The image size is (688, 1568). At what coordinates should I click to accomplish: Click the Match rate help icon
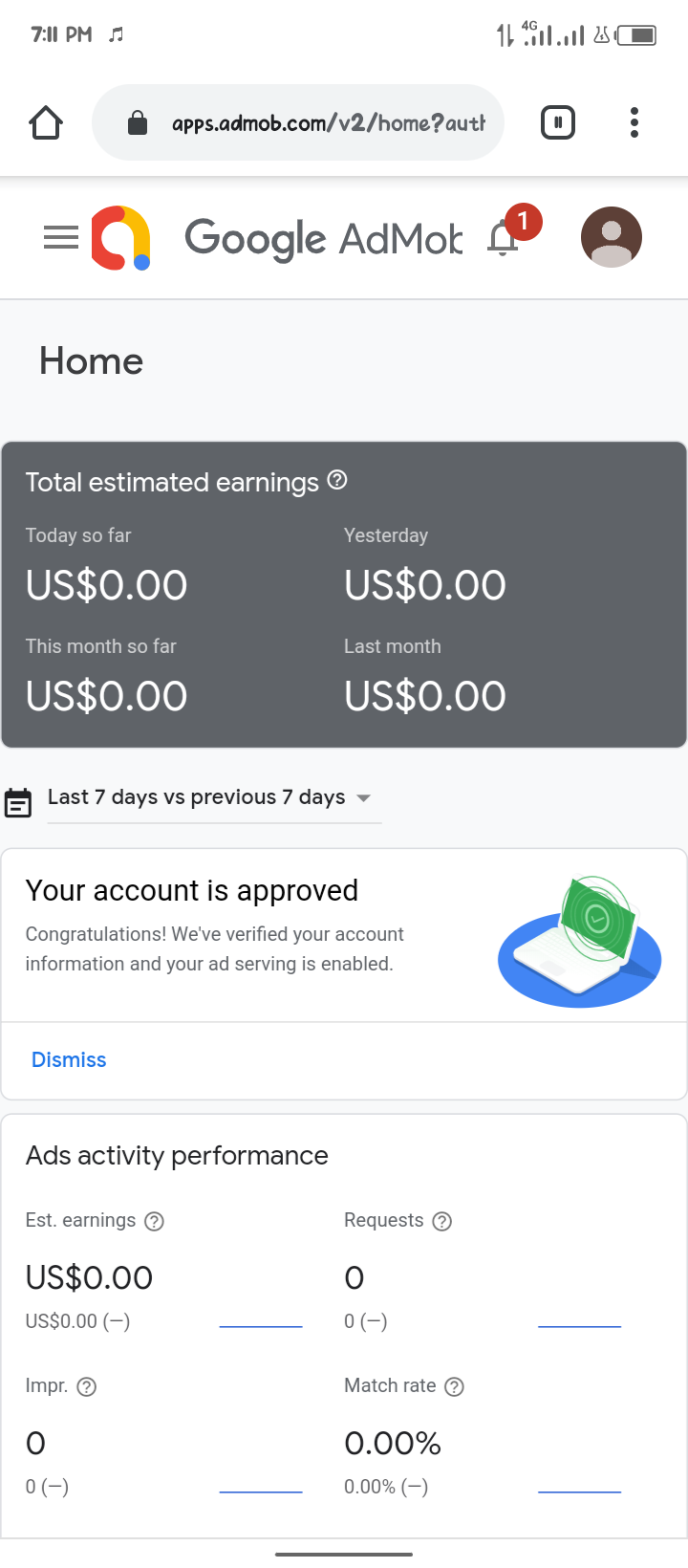point(453,1386)
